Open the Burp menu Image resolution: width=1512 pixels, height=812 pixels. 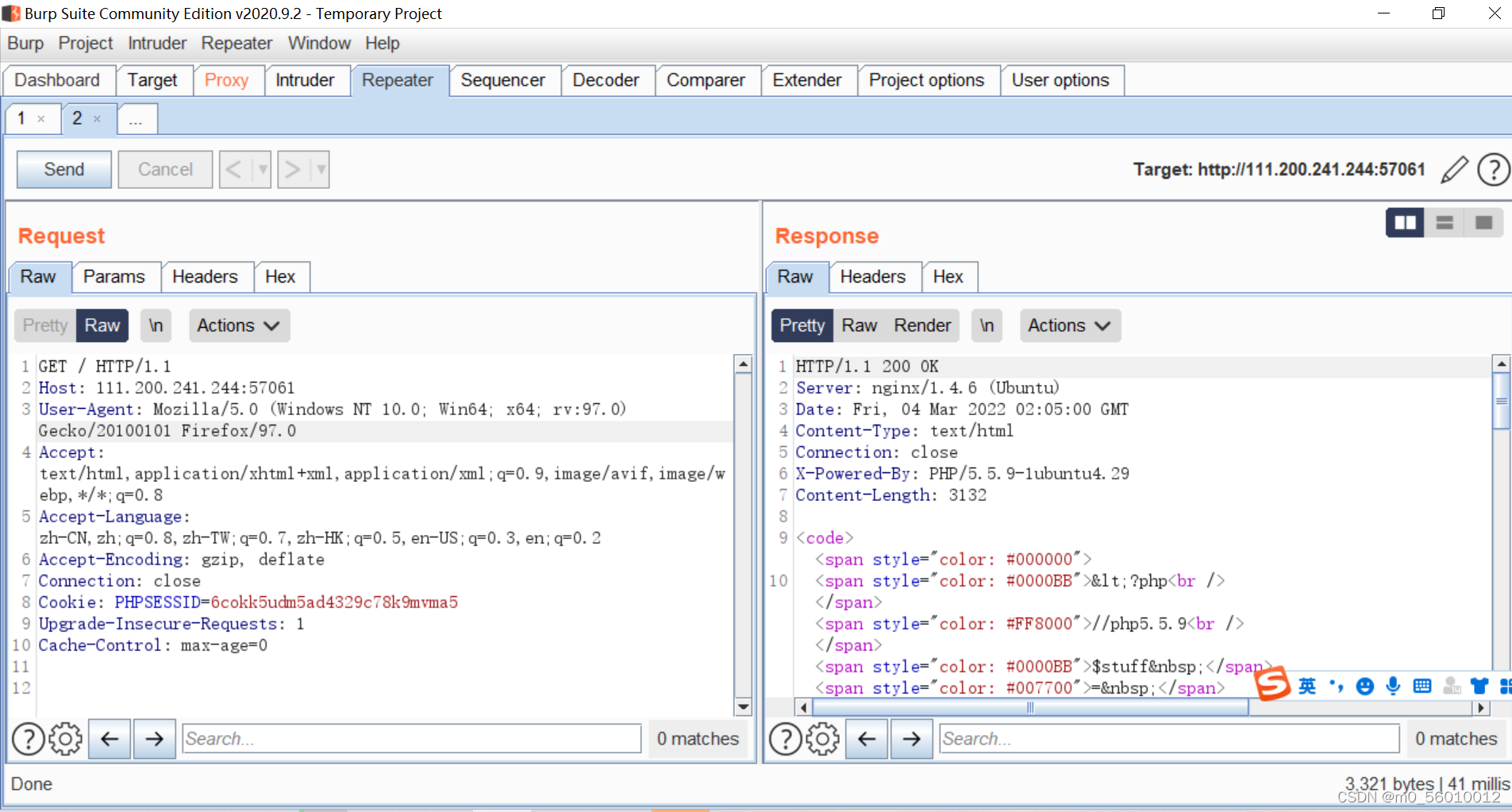pos(25,44)
